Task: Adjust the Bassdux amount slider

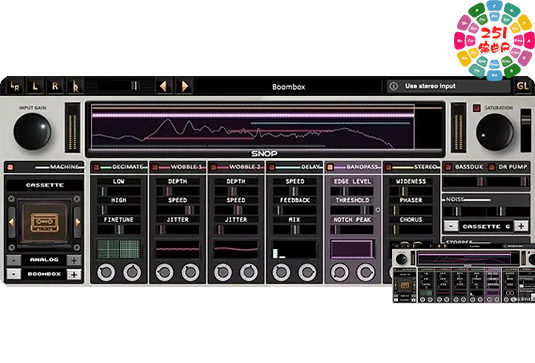Action: coord(465,182)
